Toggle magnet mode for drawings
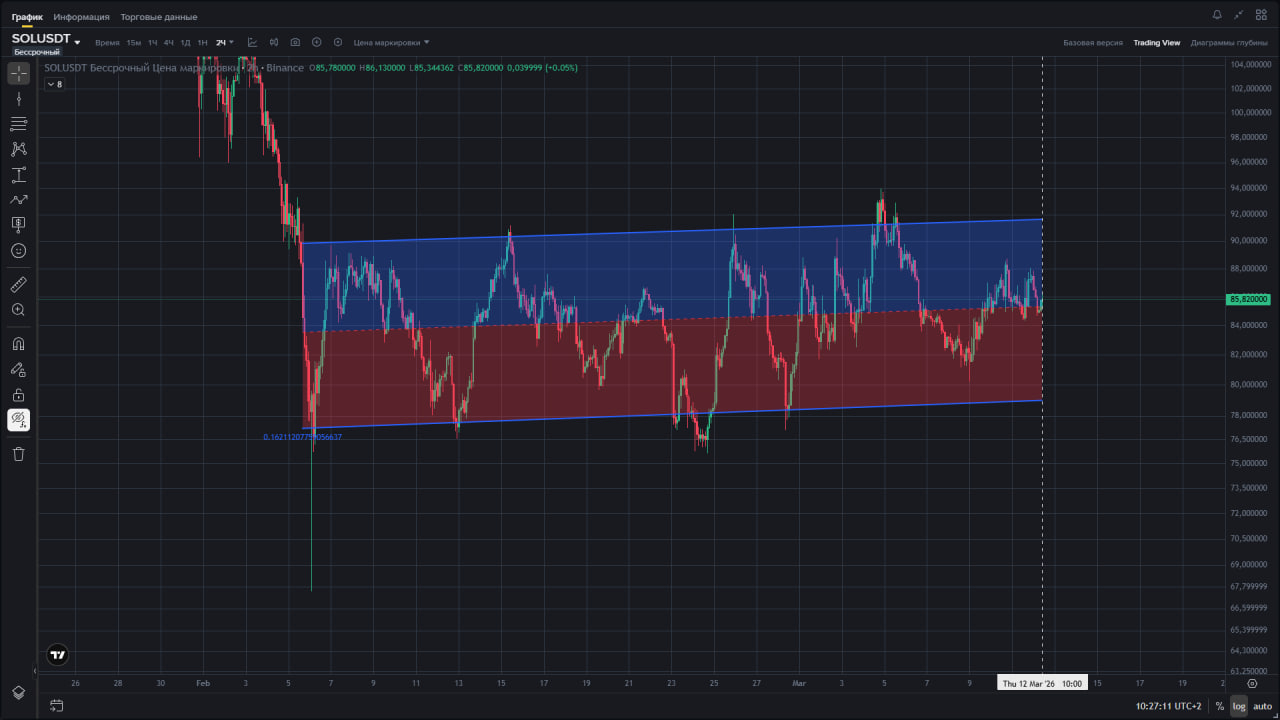Screen dimensions: 1280x720 point(18,344)
